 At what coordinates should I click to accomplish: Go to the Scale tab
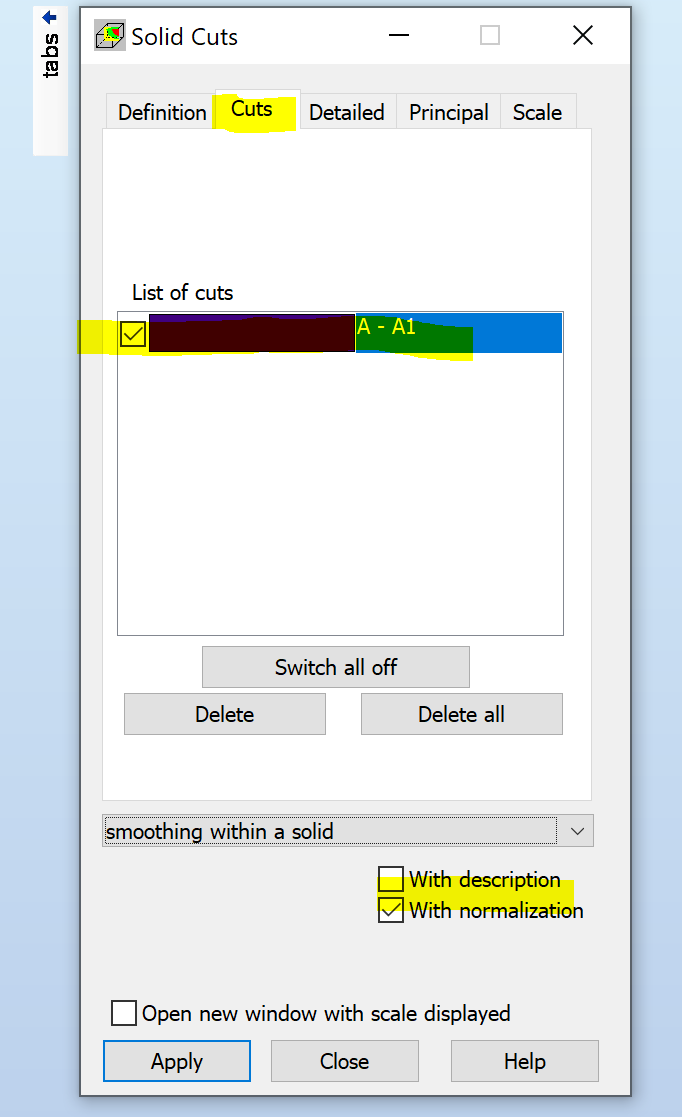[537, 112]
